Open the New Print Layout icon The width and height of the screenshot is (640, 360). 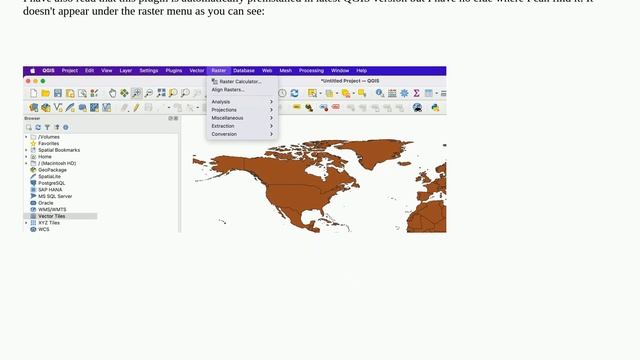point(70,93)
